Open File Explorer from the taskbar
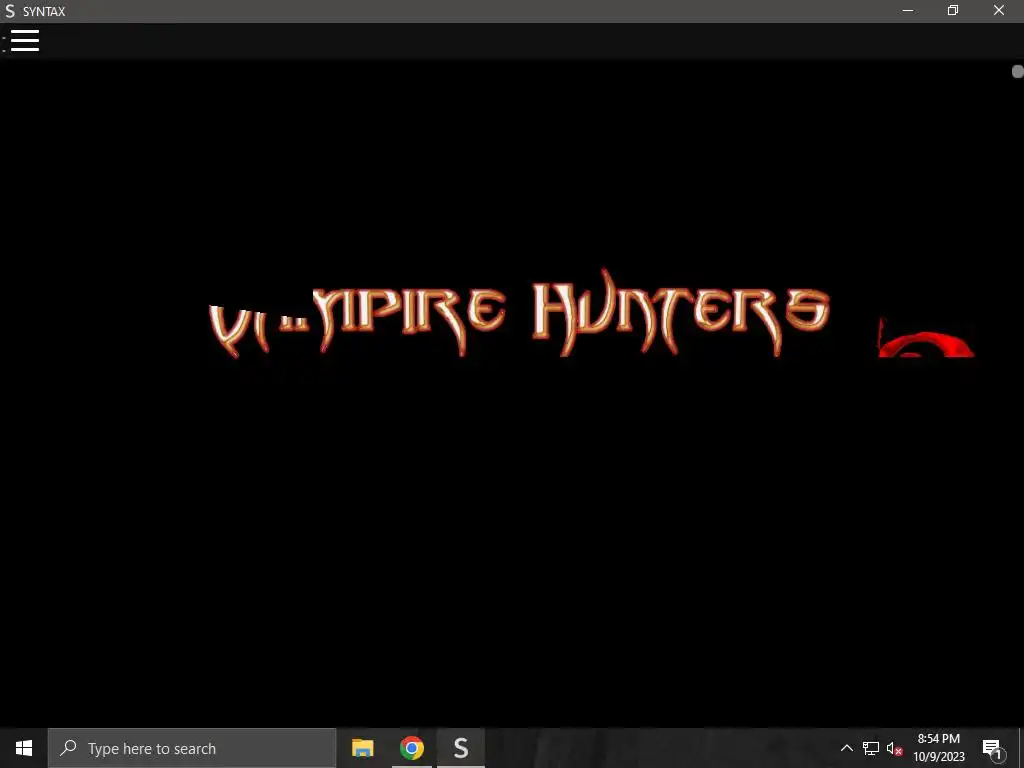Viewport: 1024px width, 768px height. [362, 748]
